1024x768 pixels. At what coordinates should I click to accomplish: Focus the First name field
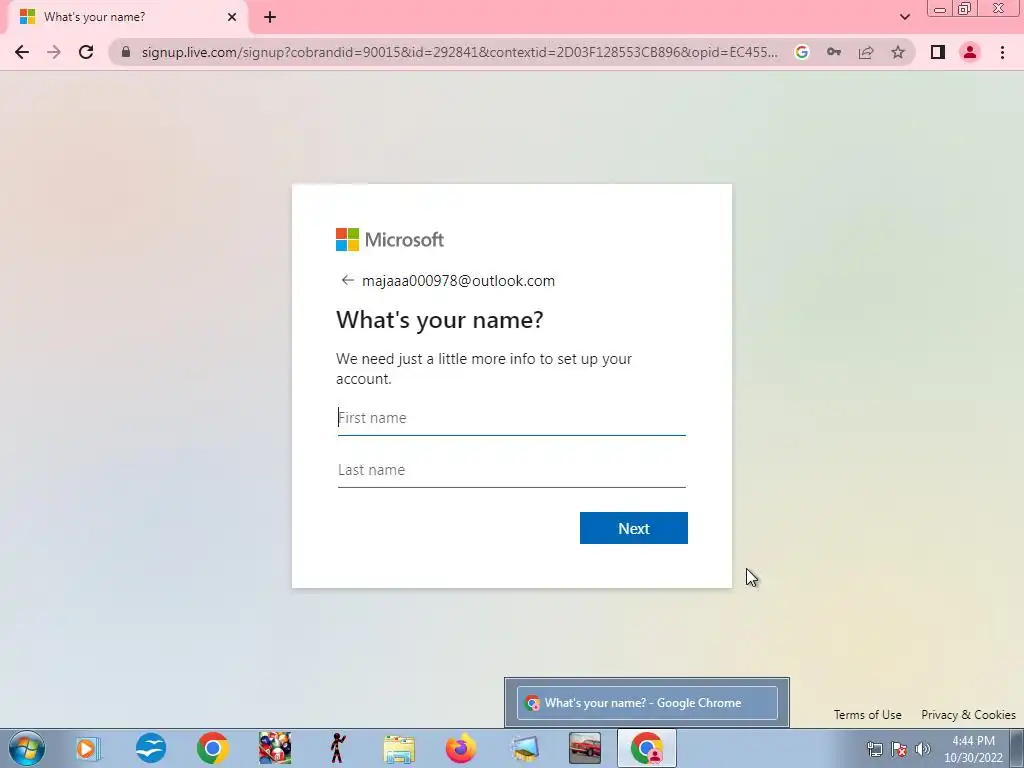[511, 418]
